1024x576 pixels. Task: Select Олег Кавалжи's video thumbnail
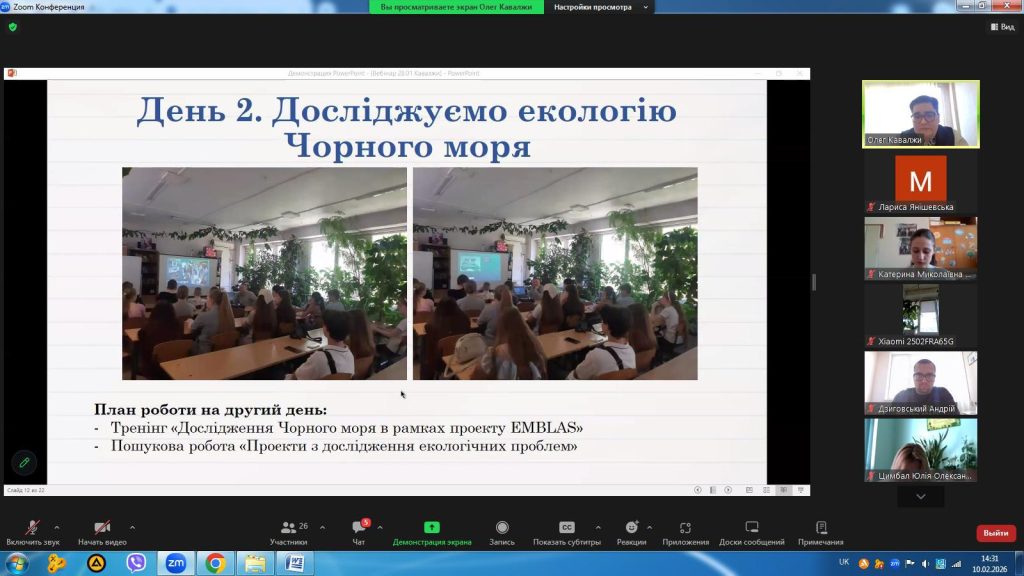pos(921,114)
